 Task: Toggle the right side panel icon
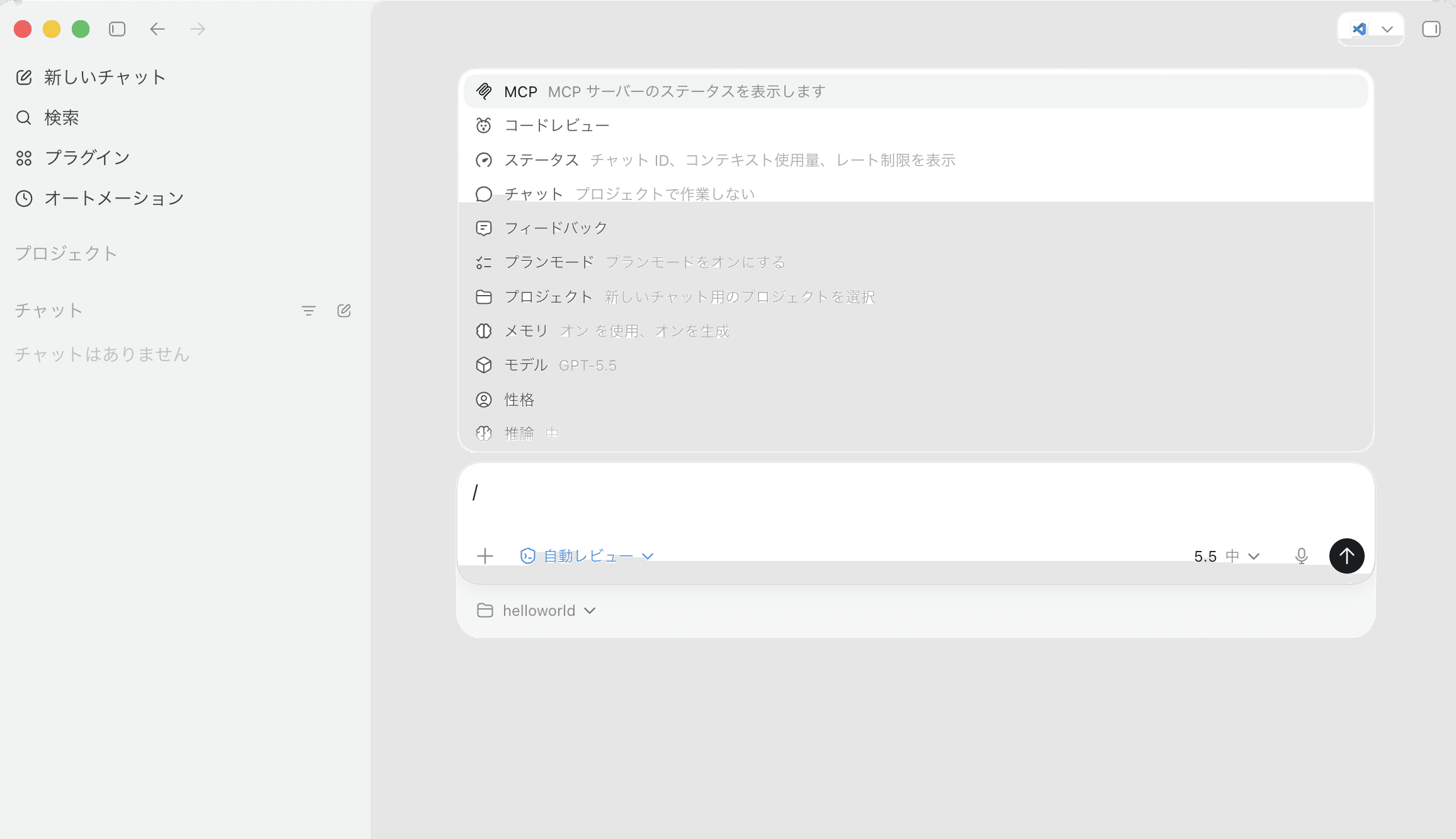click(x=1431, y=29)
